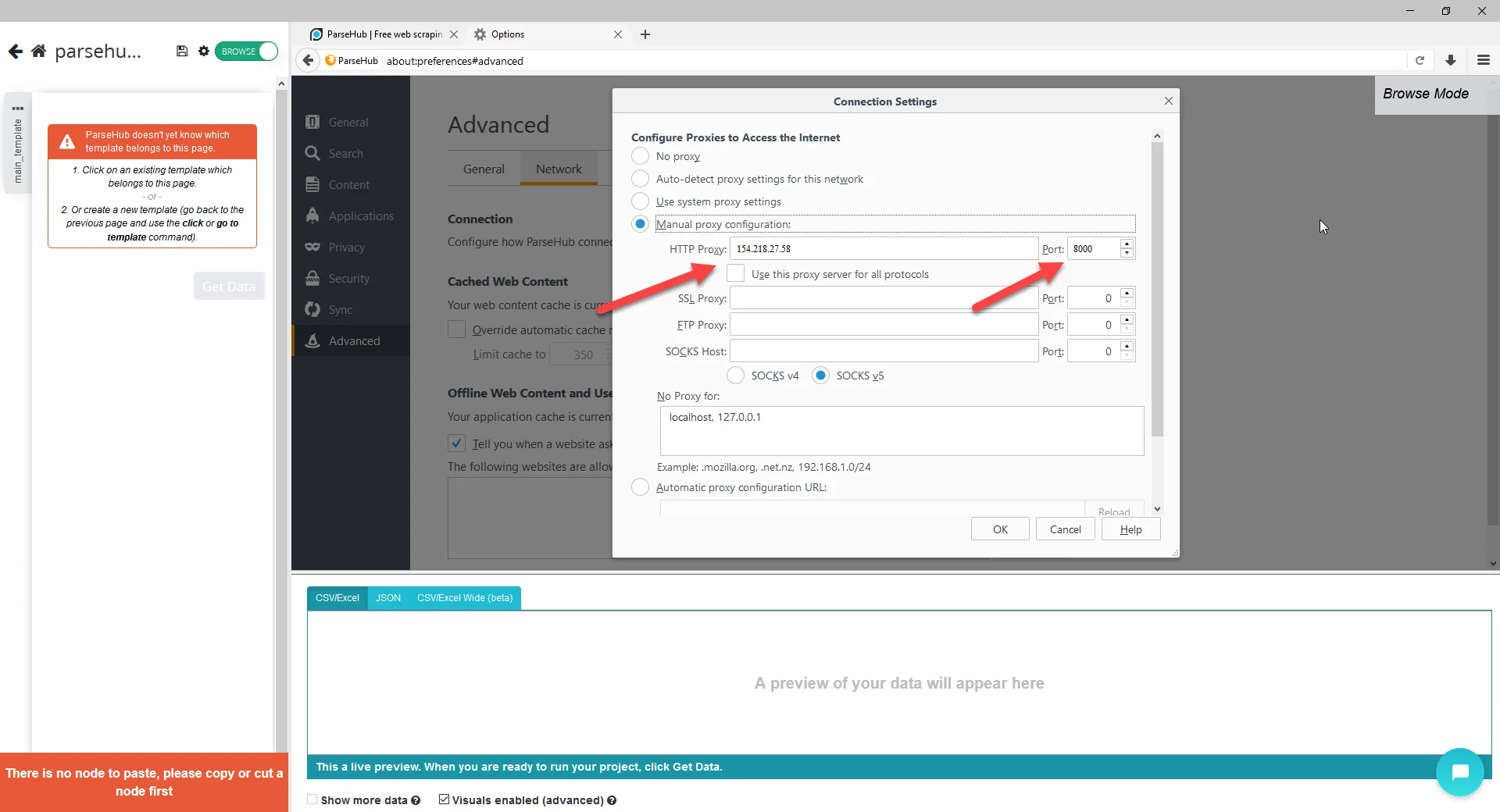Increase SOCKS host port with up arrow
Viewport: 1500px width, 812px height.
pyautogui.click(x=1127, y=347)
